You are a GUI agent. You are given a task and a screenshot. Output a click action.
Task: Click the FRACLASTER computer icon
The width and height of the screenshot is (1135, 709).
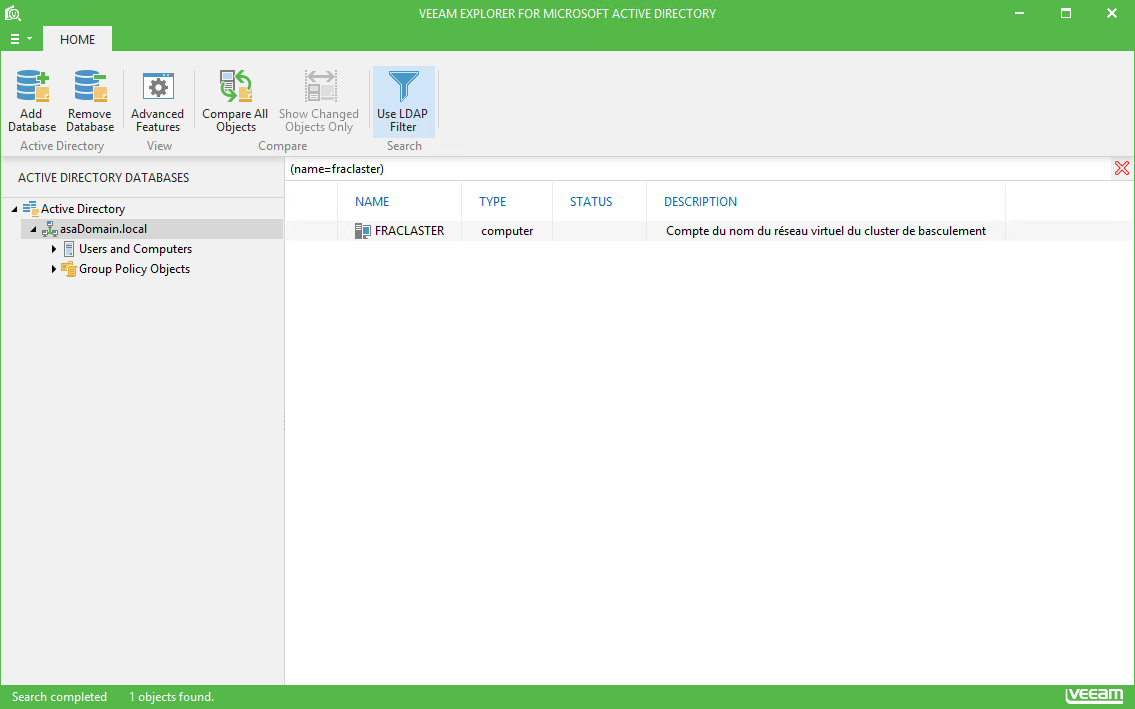pos(363,231)
